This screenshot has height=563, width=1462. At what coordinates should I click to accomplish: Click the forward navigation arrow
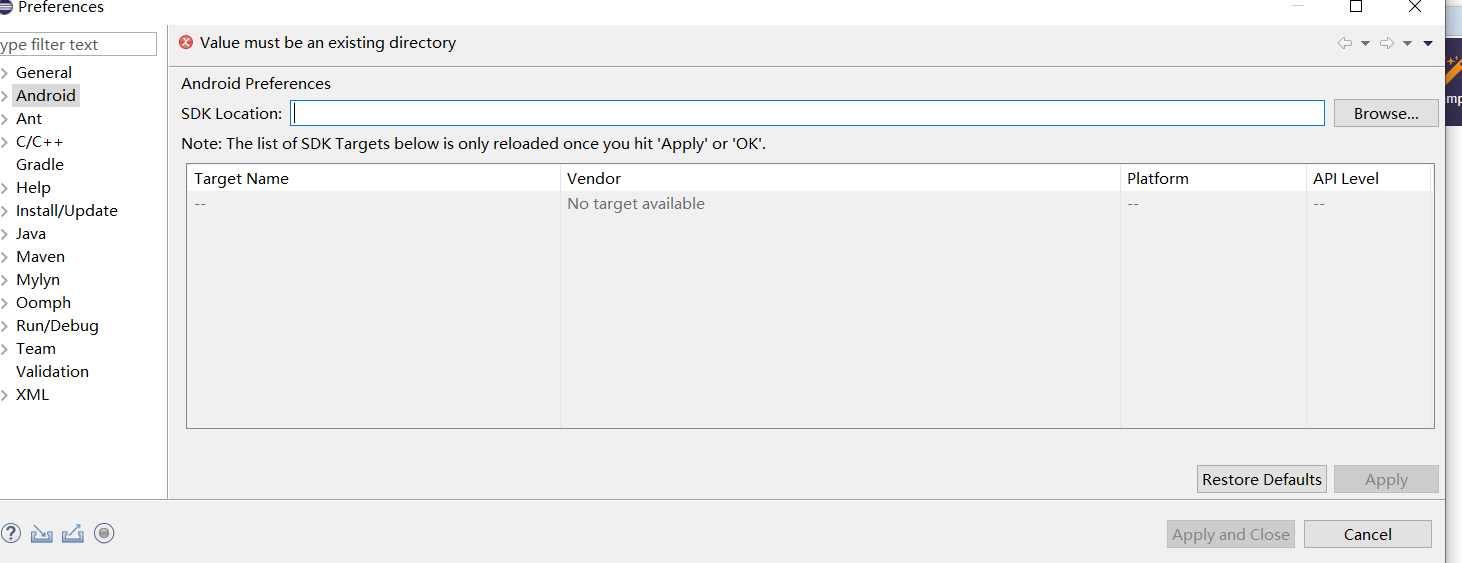[x=1387, y=43]
